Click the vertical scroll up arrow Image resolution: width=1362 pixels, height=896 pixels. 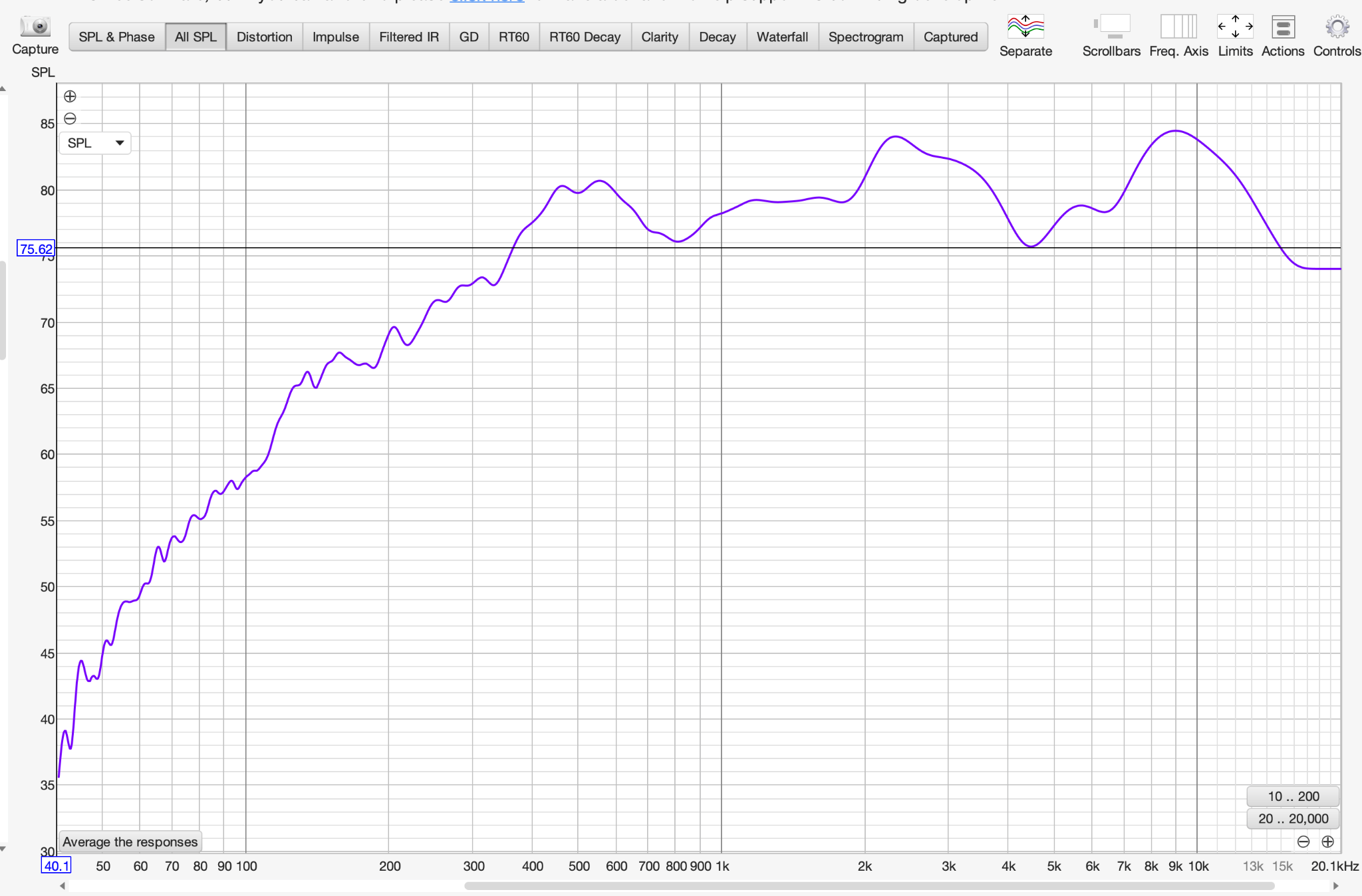point(3,88)
